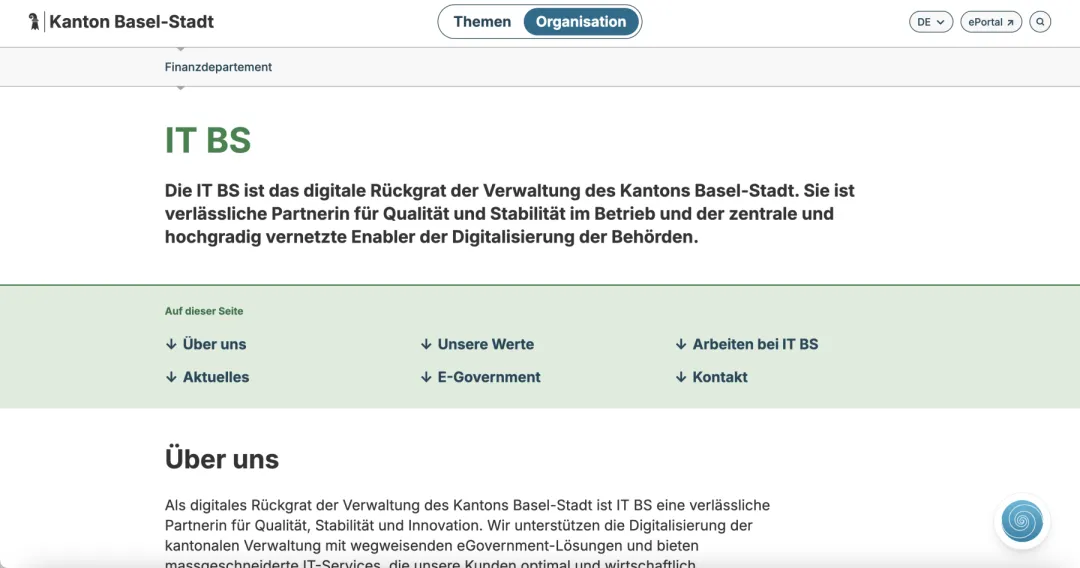
Task: Jump to the Unsere Werte section
Action: click(485, 344)
